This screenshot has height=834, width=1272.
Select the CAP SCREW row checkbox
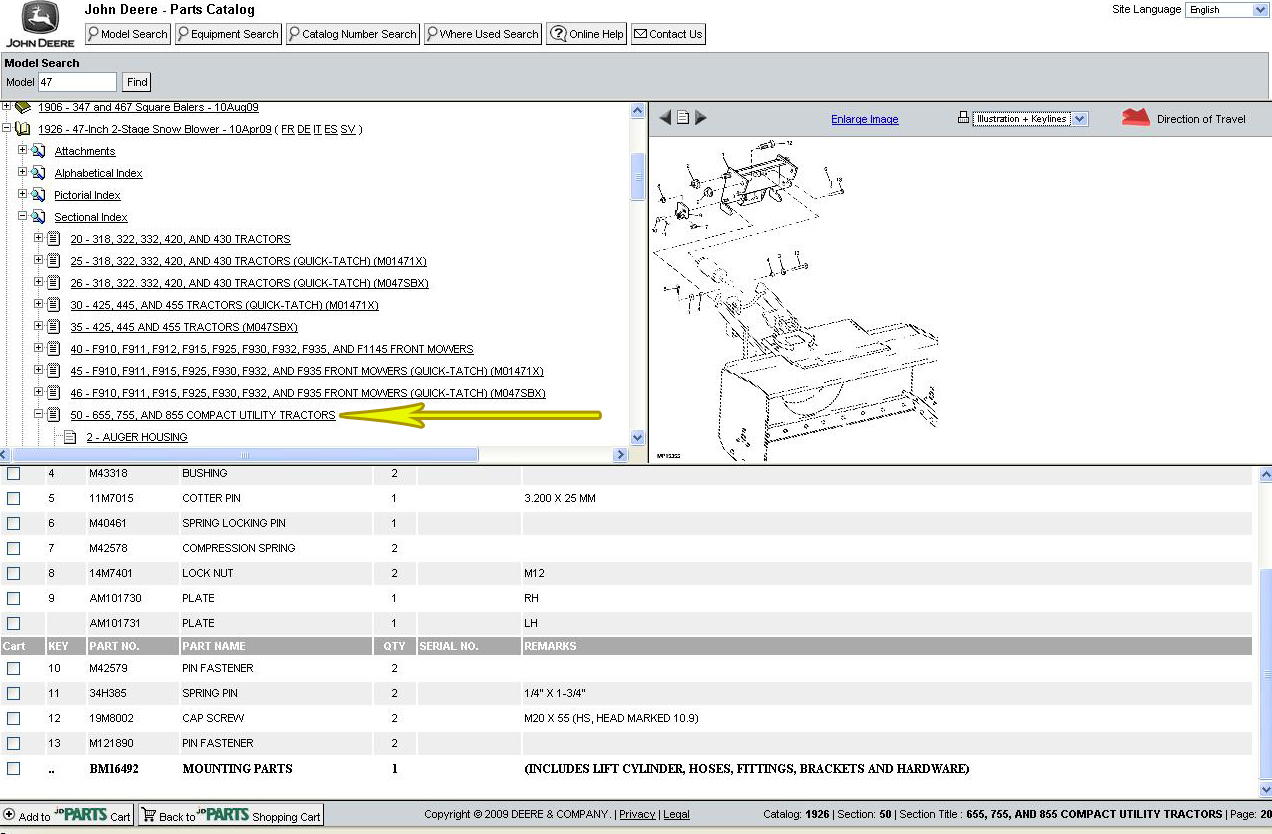pyautogui.click(x=14, y=718)
